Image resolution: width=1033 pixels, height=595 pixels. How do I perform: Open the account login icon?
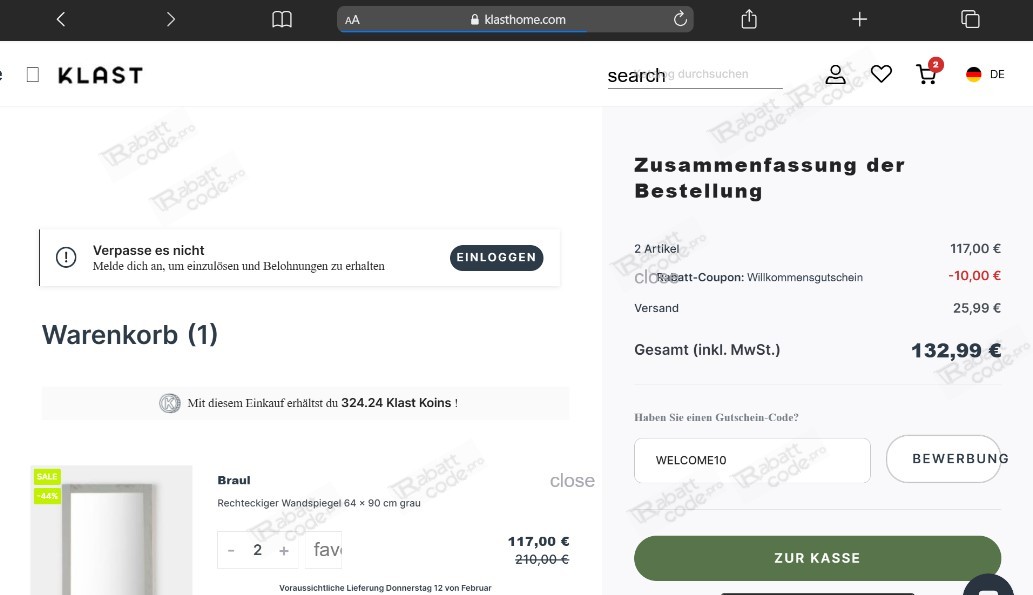(835, 73)
